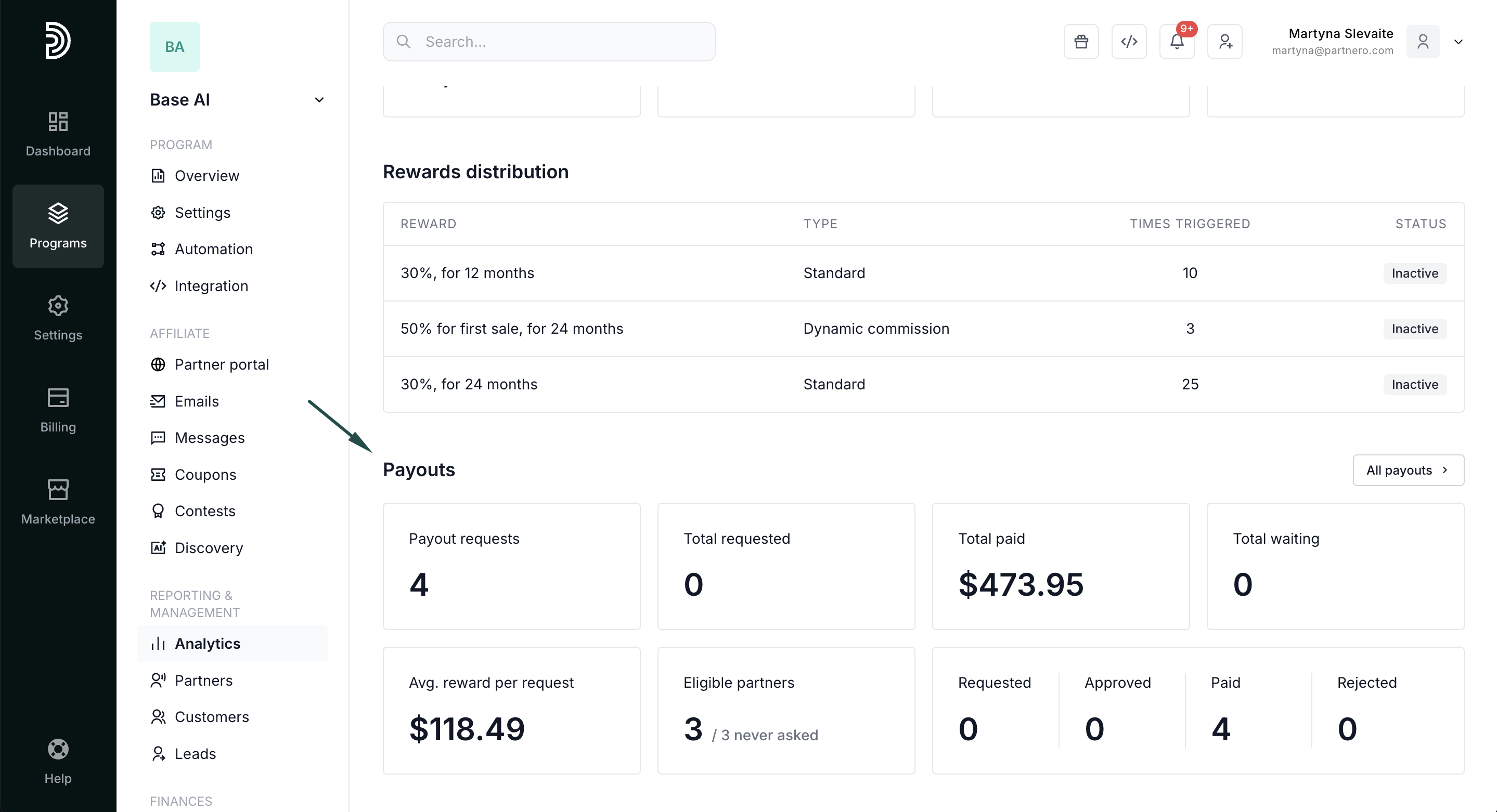Click the gift icon in top bar
The width and height of the screenshot is (1497, 812).
(1081, 42)
